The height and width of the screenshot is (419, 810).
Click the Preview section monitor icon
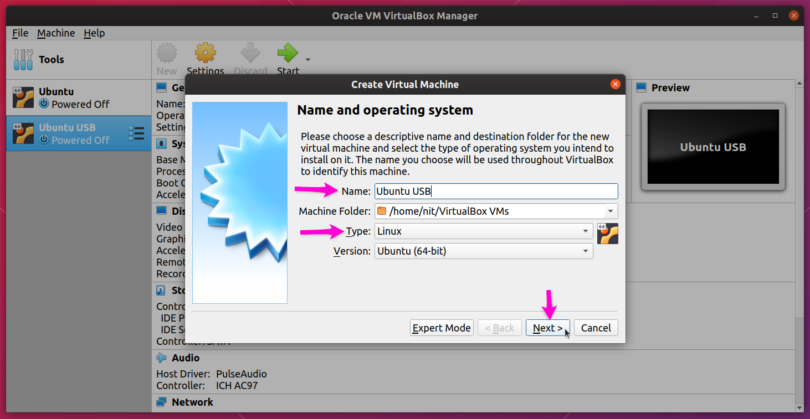click(641, 88)
